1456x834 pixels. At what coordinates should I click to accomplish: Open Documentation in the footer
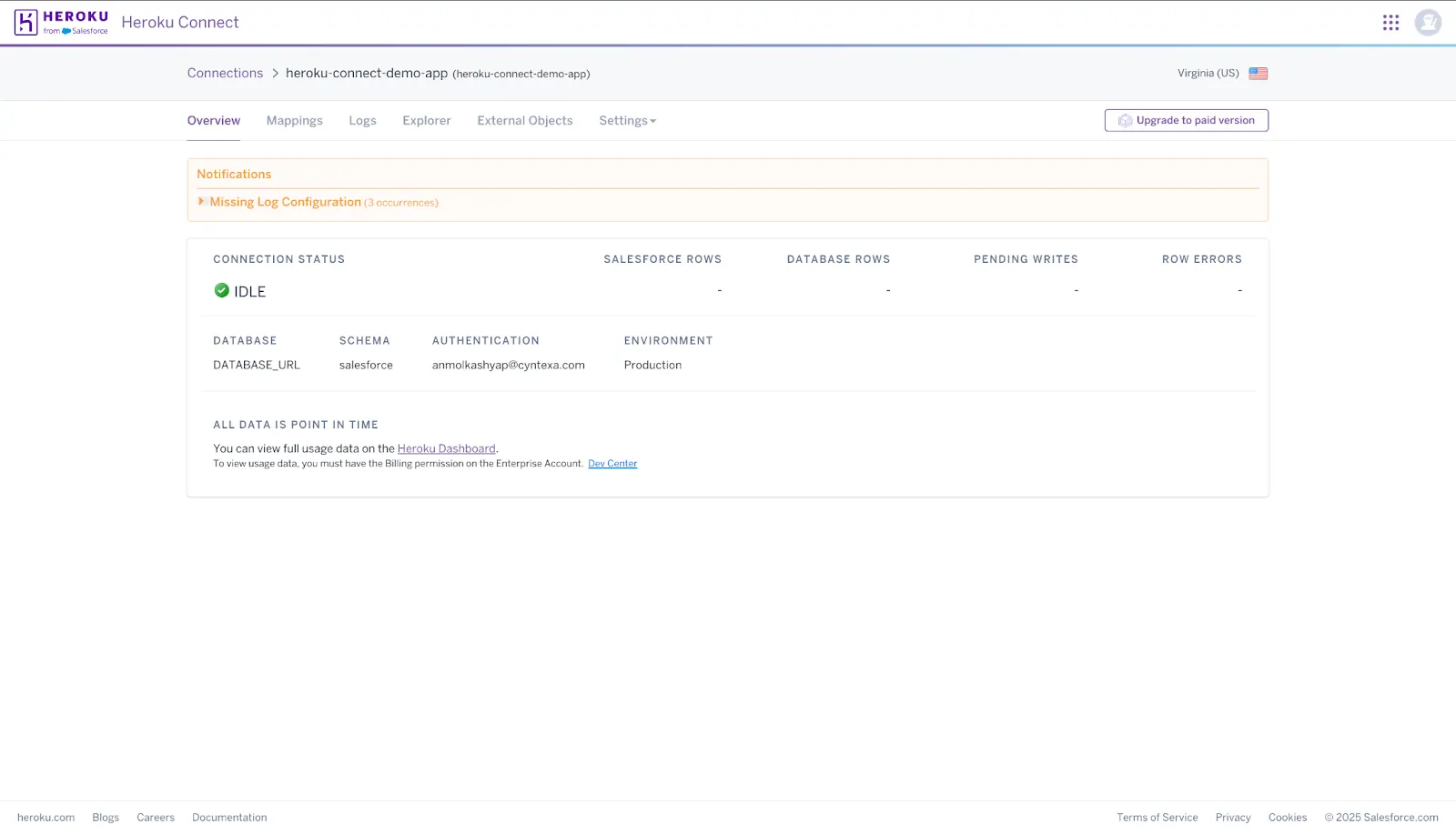(x=229, y=817)
